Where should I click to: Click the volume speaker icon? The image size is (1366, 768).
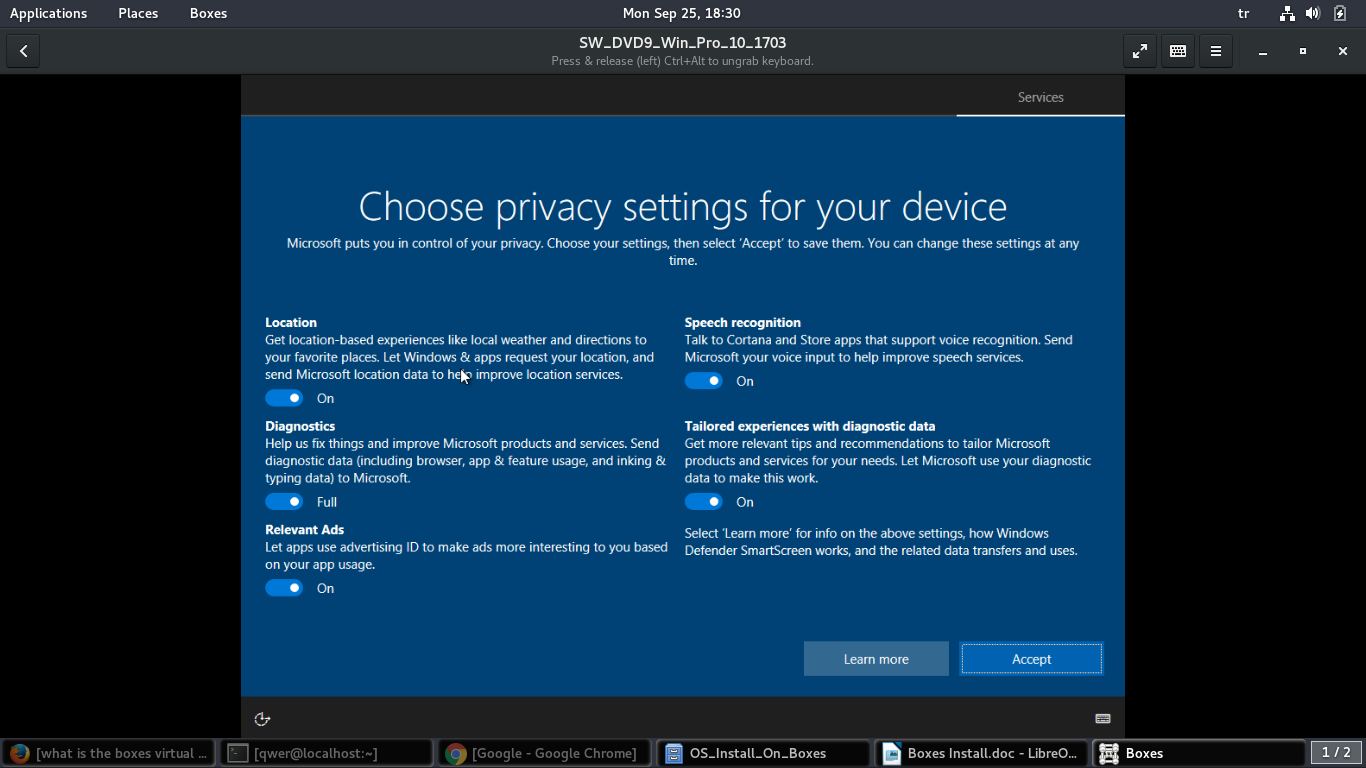pos(1312,13)
